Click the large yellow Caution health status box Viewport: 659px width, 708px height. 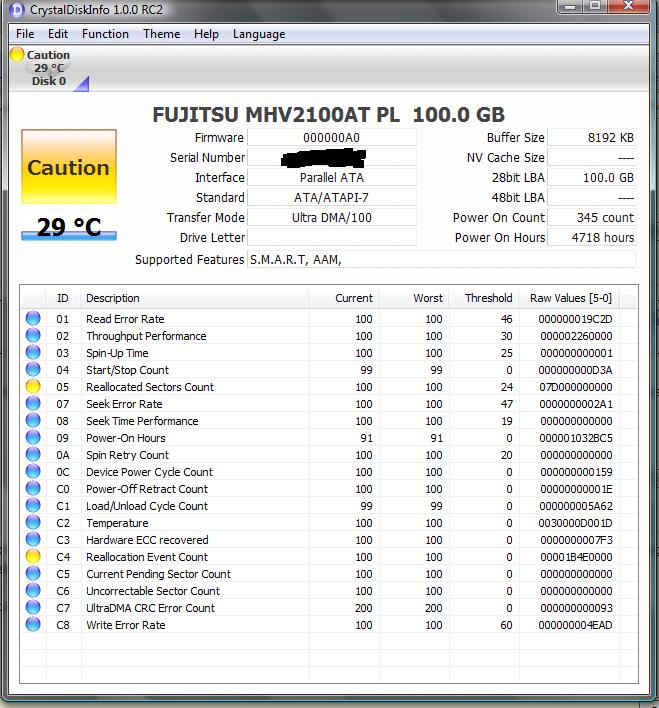69,167
